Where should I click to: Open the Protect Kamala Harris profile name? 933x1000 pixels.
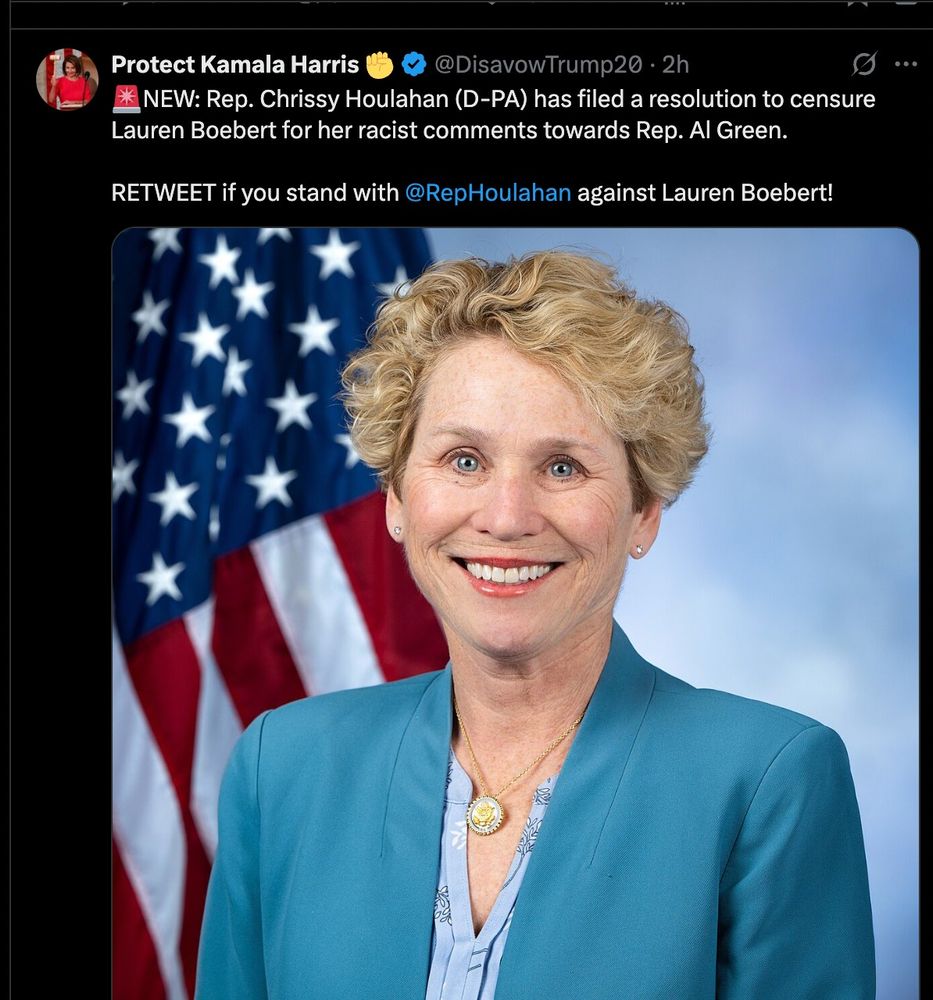pyautogui.click(x=235, y=64)
